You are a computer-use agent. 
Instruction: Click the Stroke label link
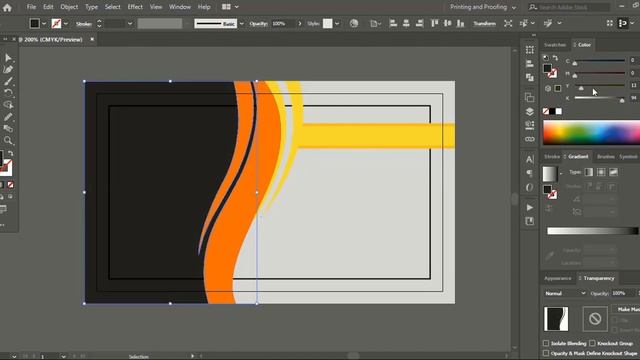click(x=84, y=24)
